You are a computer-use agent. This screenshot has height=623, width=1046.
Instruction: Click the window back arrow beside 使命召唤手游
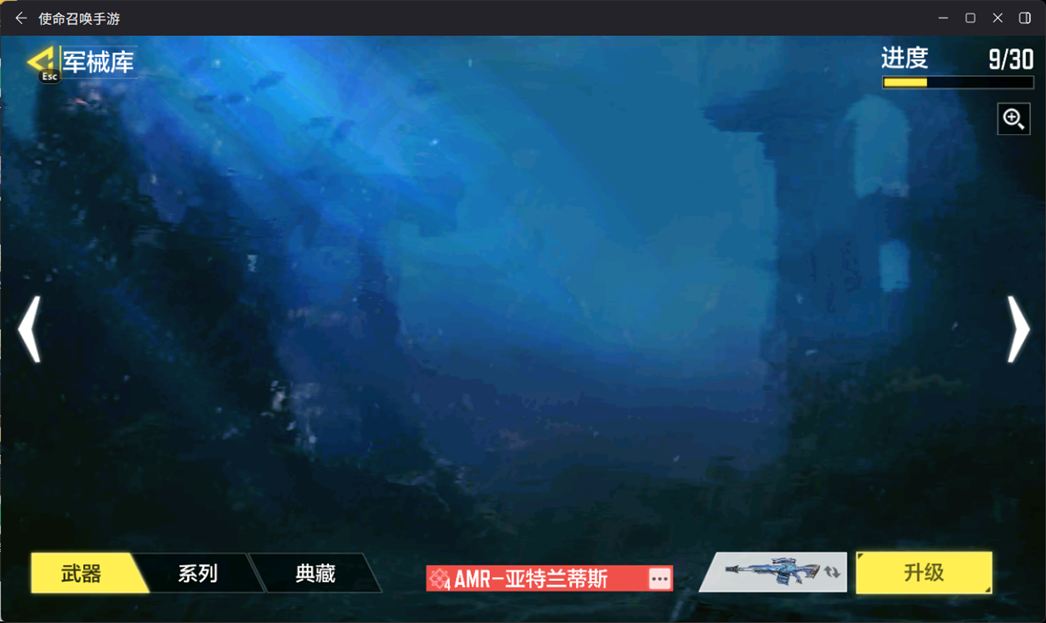pos(21,18)
